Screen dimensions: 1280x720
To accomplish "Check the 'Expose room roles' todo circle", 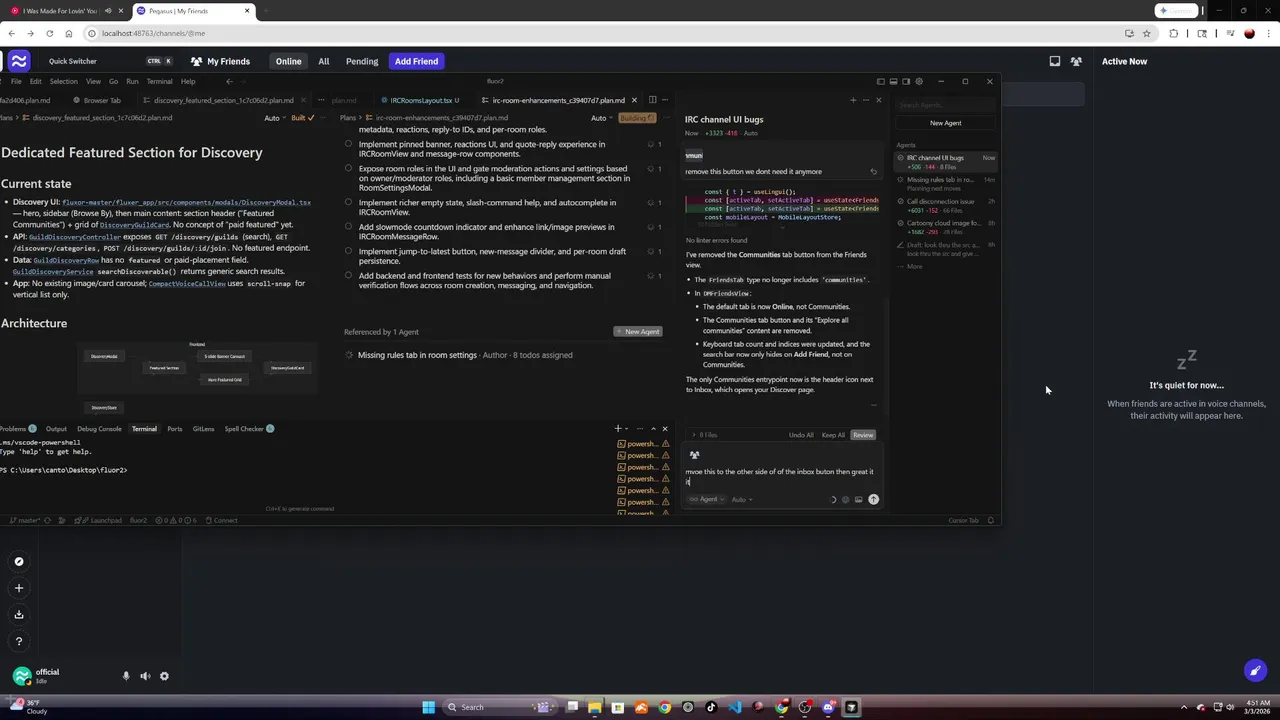I will point(348,168).
